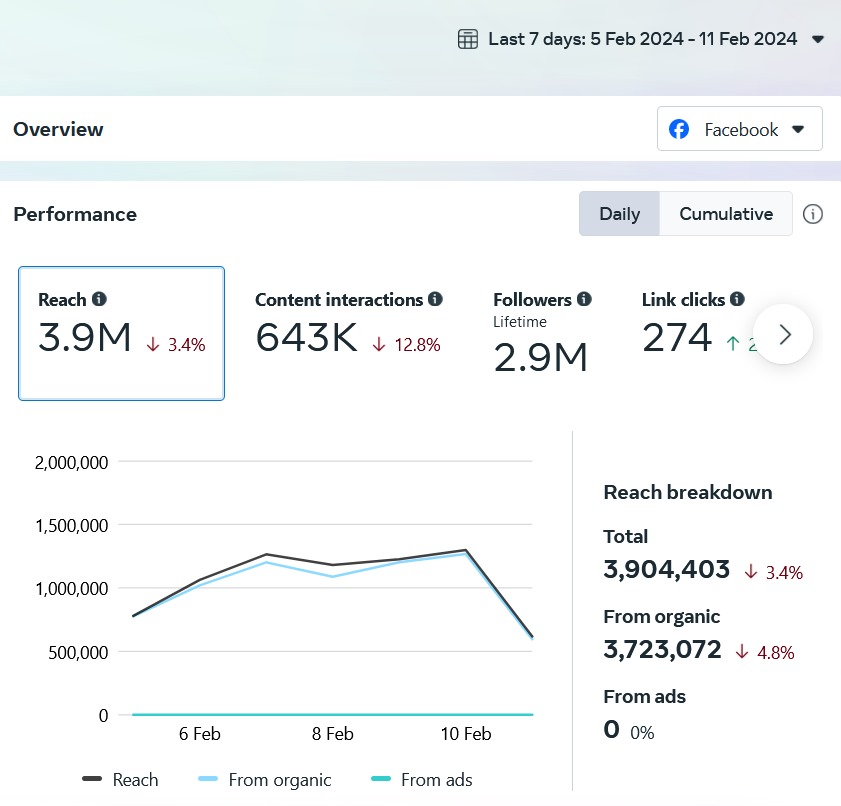The height and width of the screenshot is (806, 841).
Task: Click the Facebook logo icon in platform selector
Action: 679,129
